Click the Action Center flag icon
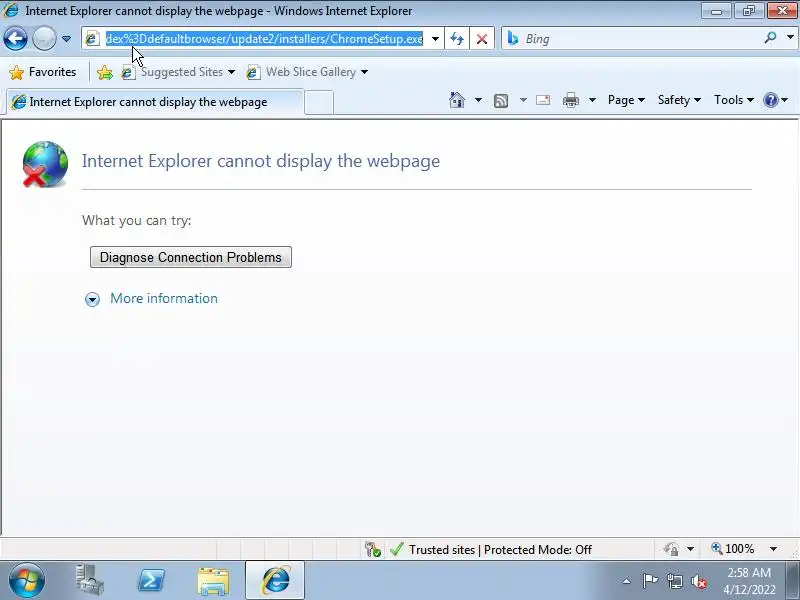This screenshot has height=600, width=800. coord(650,581)
